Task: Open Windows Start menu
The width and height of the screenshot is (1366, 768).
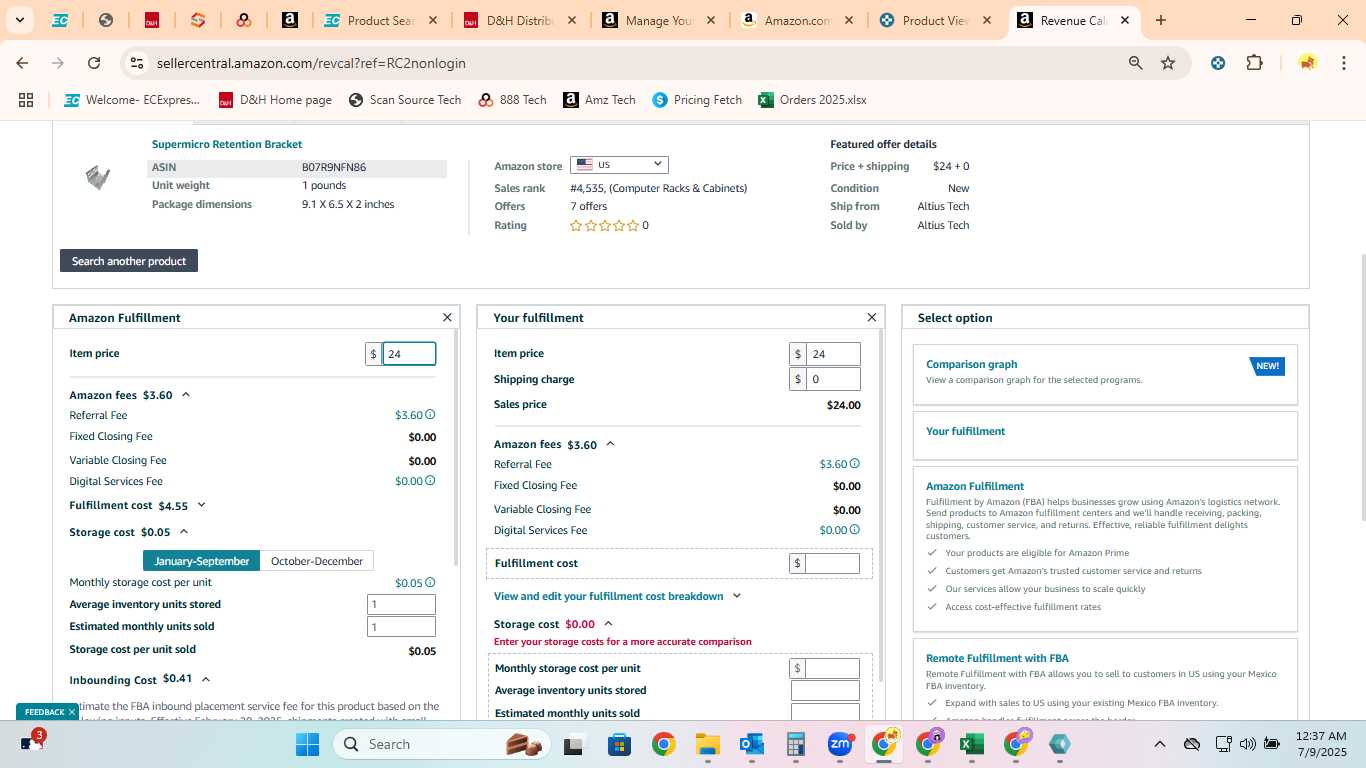Action: [307, 744]
